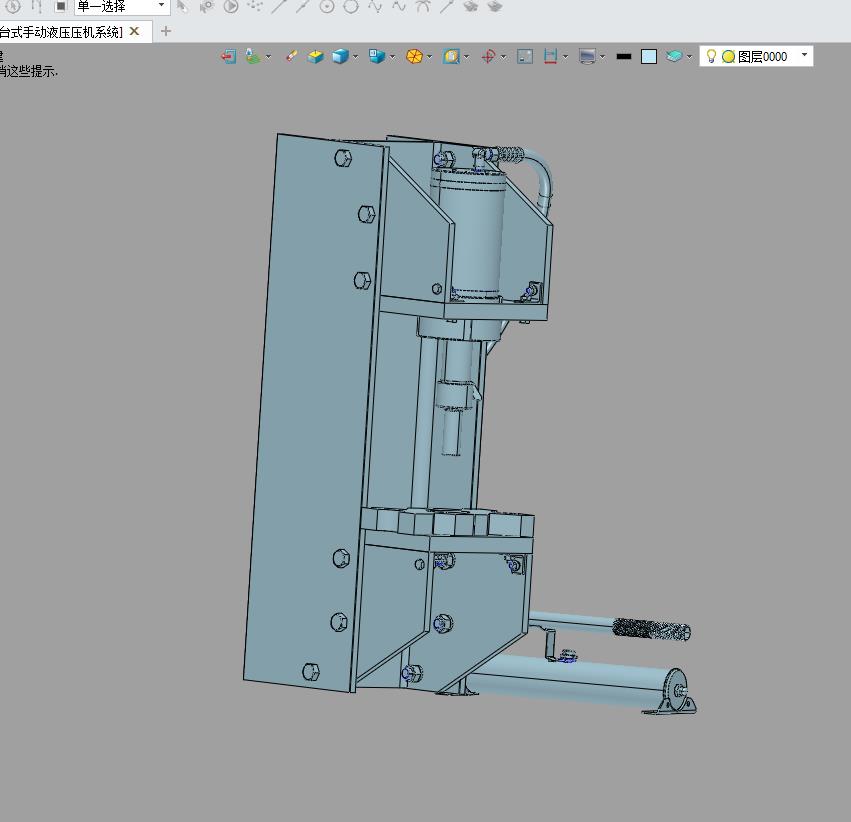The height and width of the screenshot is (822, 851).
Task: Click the red rotation axis icon
Action: coord(488,56)
